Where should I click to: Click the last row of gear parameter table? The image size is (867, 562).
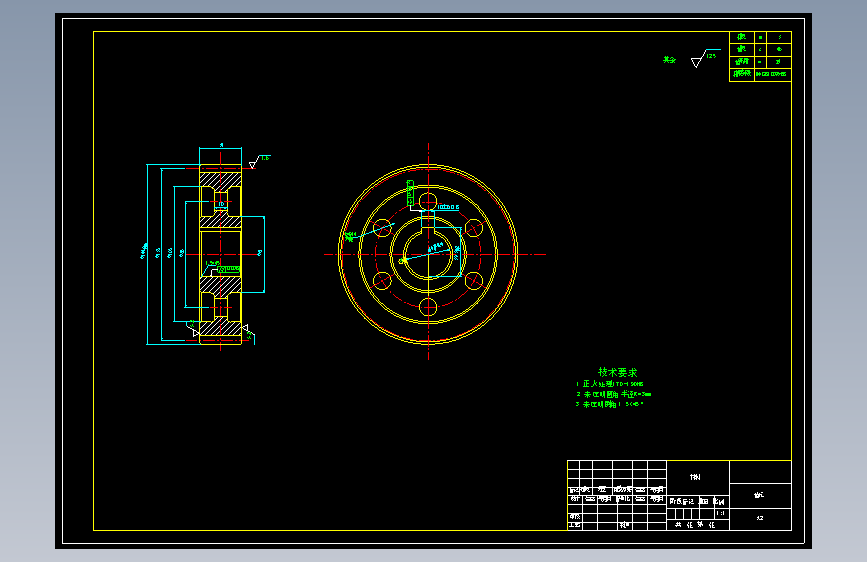point(760,74)
